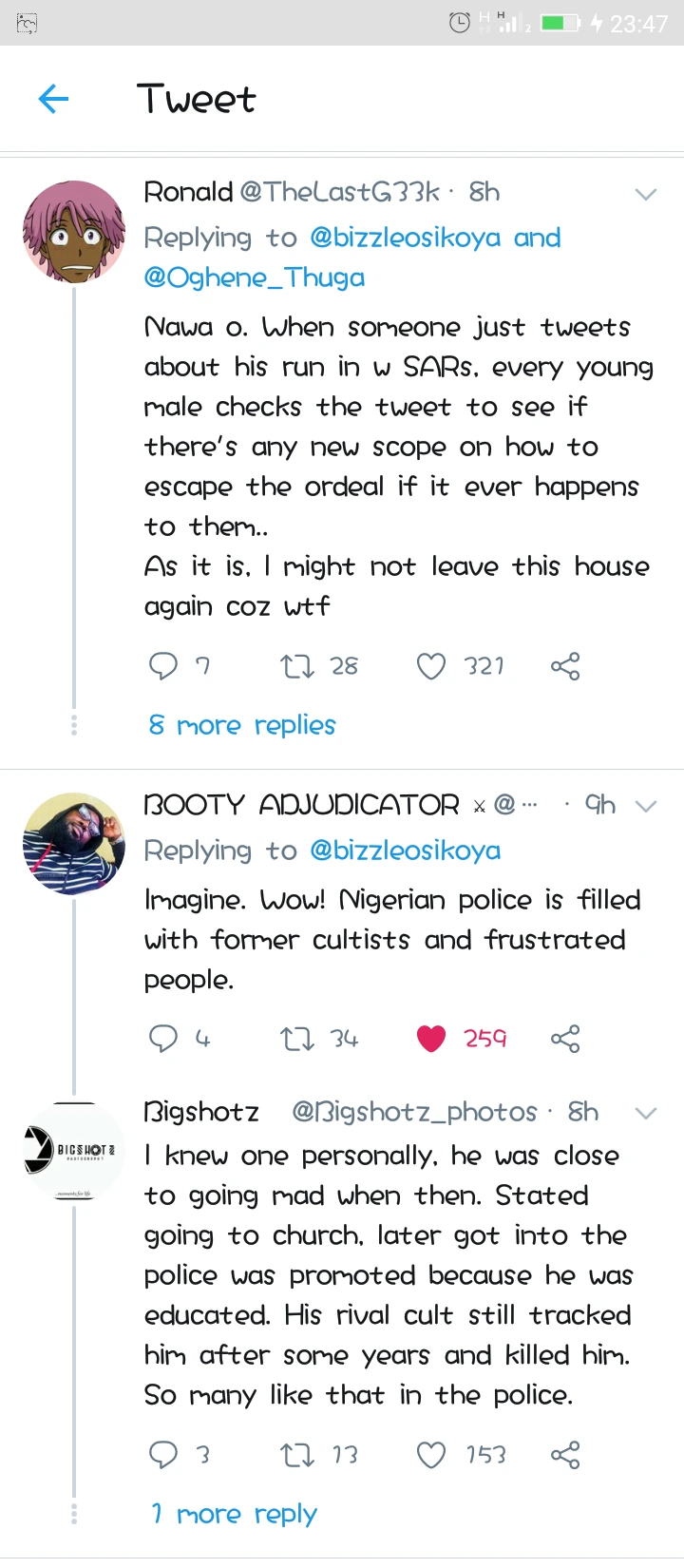The image size is (684, 1568).
Task: Go back using the blue arrow
Action: click(x=54, y=99)
